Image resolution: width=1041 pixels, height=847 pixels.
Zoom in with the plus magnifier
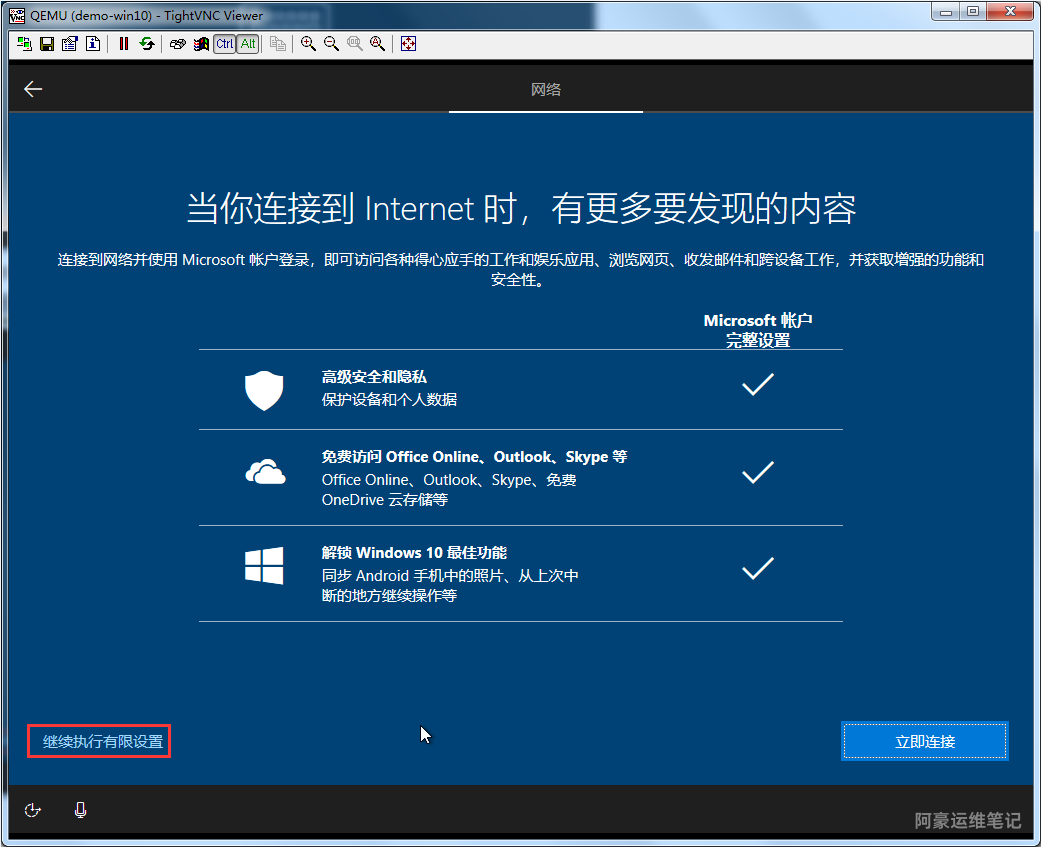pyautogui.click(x=308, y=44)
